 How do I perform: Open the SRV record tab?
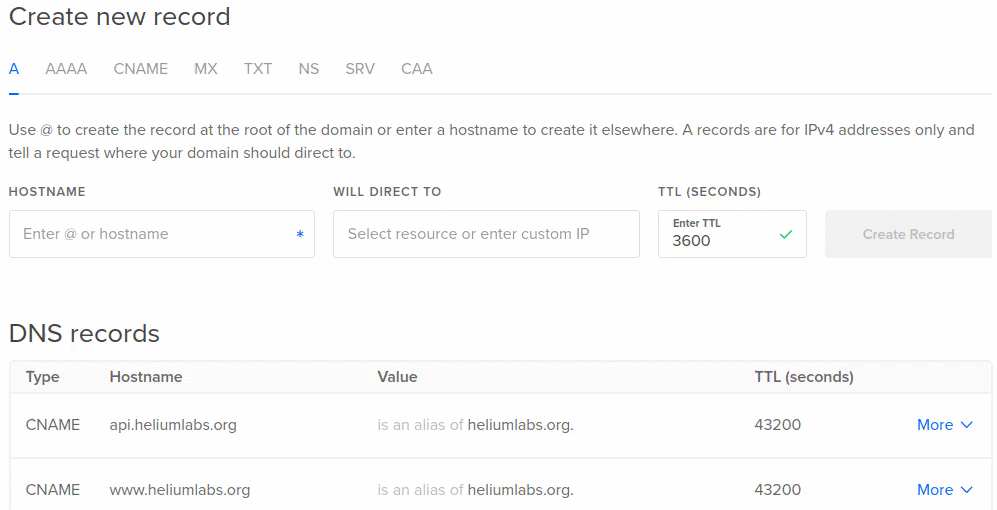(x=360, y=69)
